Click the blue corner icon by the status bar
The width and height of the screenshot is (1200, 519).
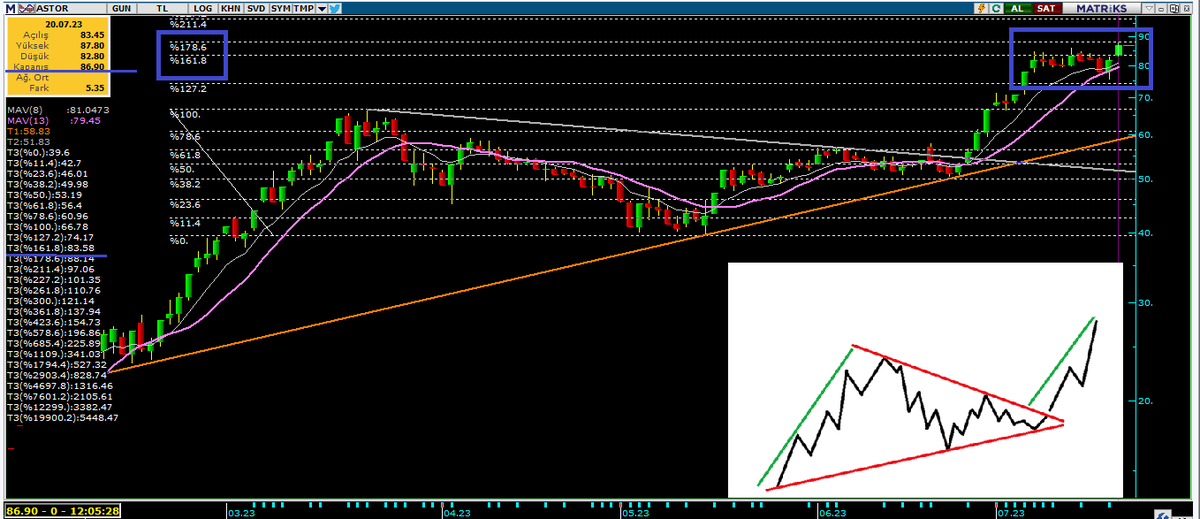pos(1162,512)
